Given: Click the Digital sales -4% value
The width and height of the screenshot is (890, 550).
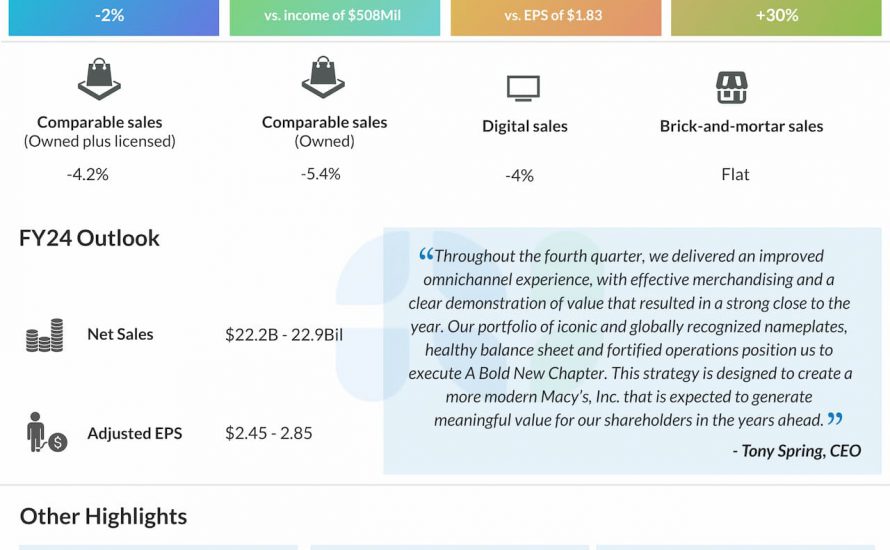Looking at the screenshot, I should click(x=520, y=175).
